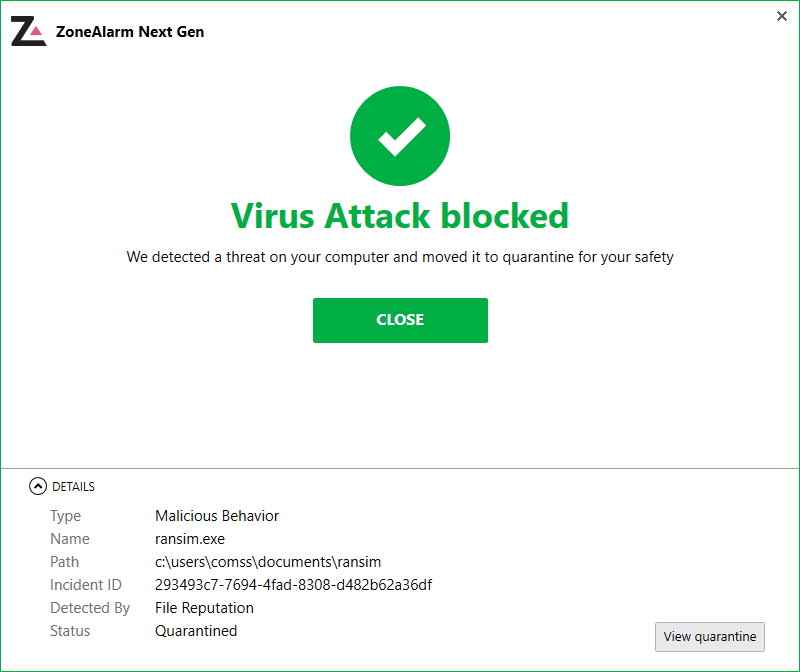Click the File Reputation detection label
This screenshot has width=800, height=672.
tap(204, 607)
